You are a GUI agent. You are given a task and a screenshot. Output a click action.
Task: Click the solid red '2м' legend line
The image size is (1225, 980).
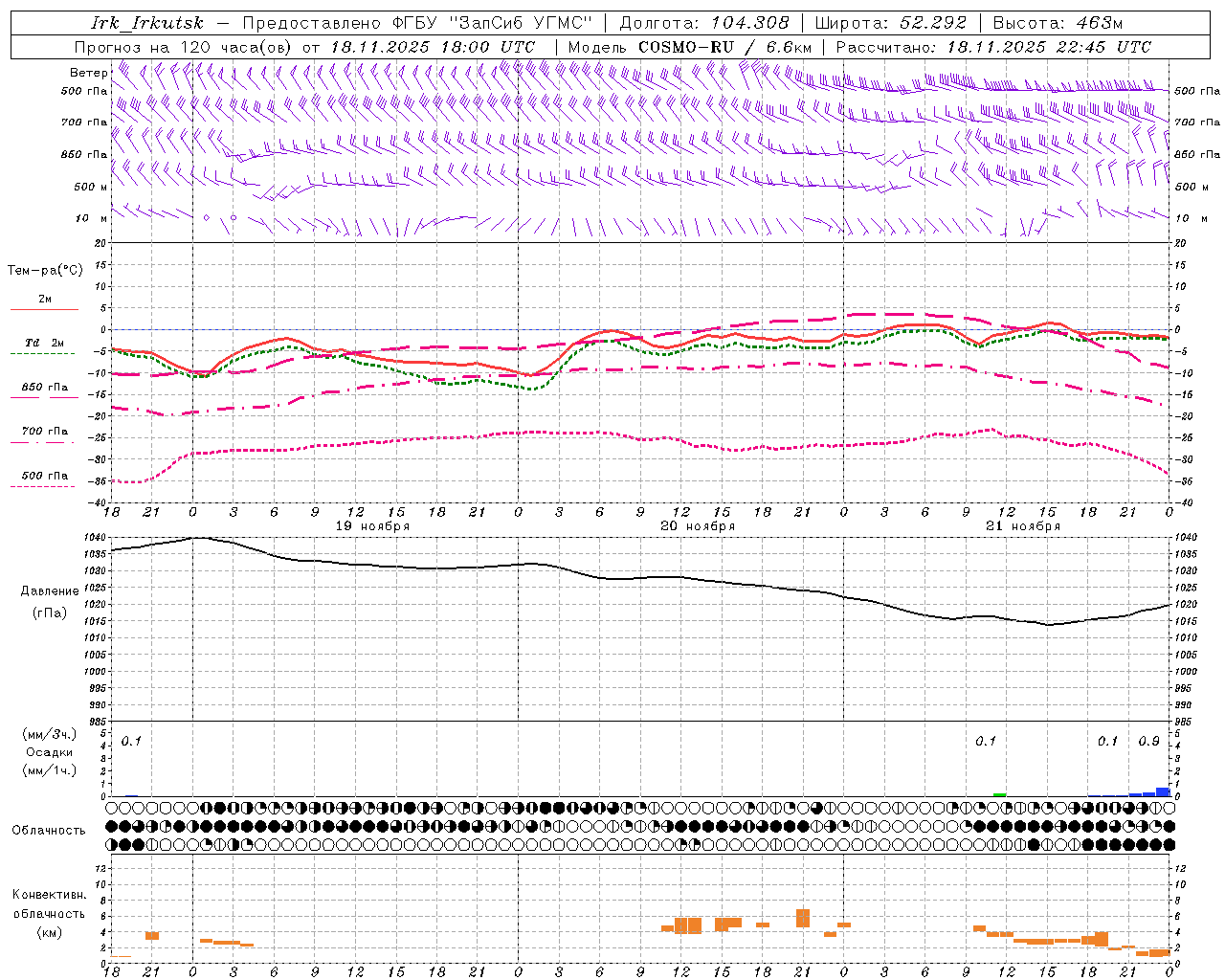click(x=44, y=309)
